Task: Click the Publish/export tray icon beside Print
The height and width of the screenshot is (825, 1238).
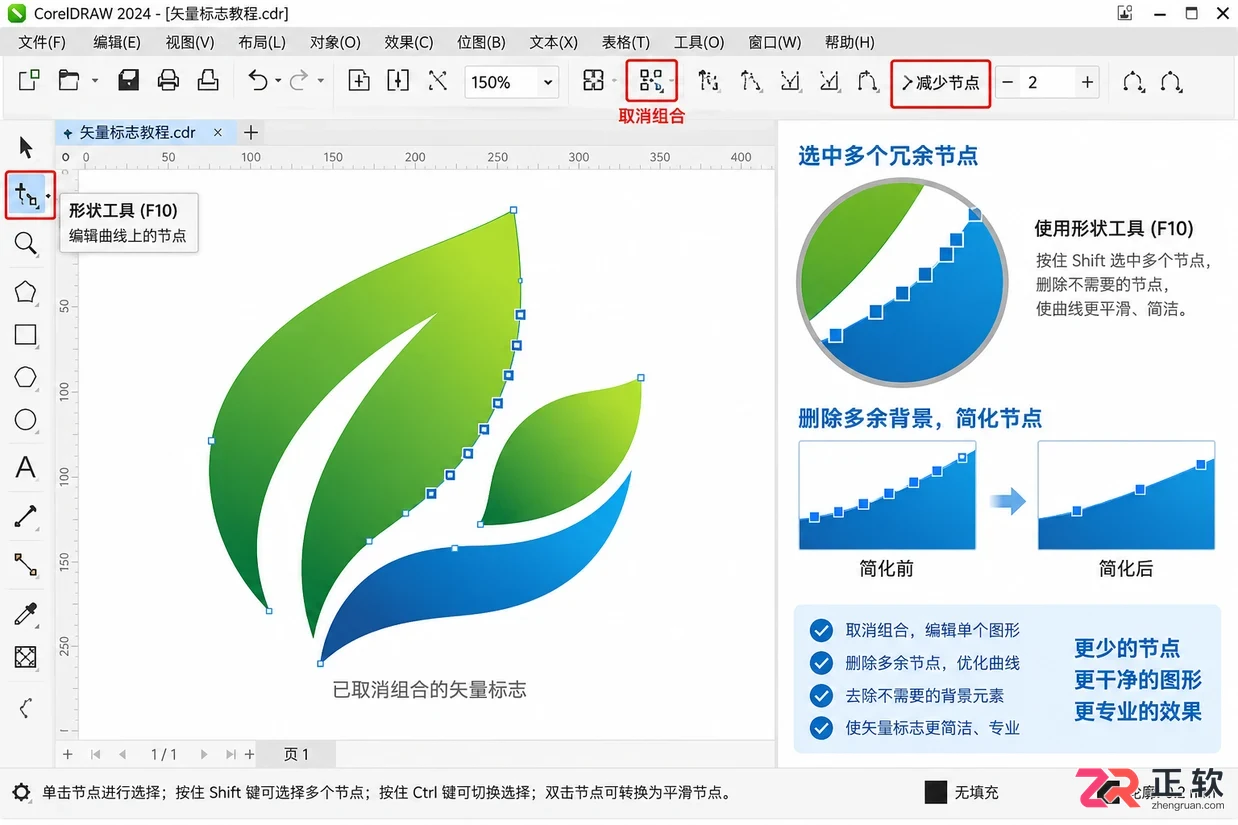Action: click(208, 81)
